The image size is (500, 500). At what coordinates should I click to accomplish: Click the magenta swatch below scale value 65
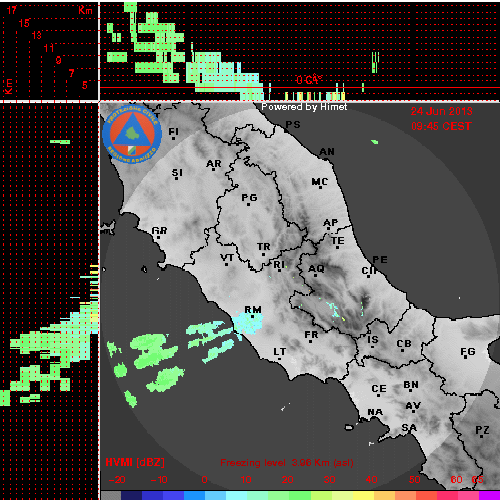(489, 495)
